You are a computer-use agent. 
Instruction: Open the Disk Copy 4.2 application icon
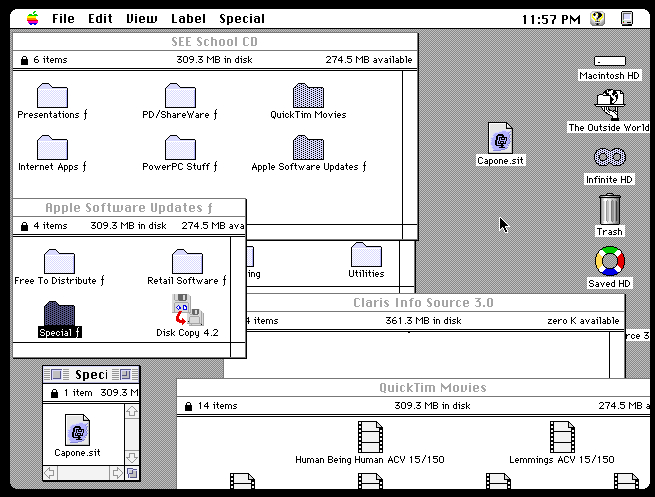click(187, 312)
